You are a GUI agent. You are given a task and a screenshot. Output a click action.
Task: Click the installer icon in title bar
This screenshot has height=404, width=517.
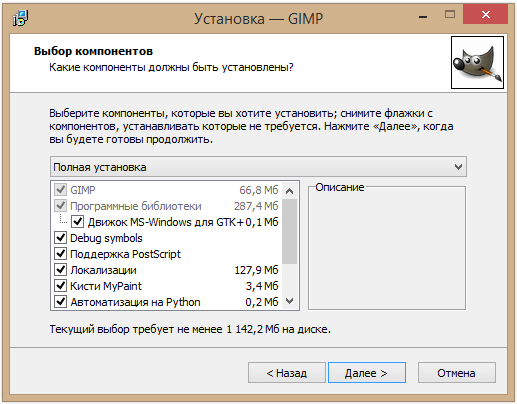coord(20,18)
